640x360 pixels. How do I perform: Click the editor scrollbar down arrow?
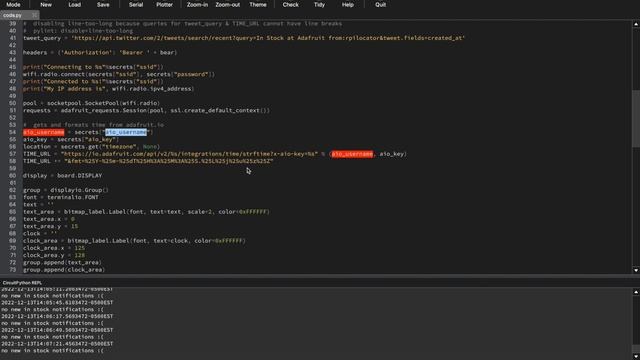click(636, 270)
